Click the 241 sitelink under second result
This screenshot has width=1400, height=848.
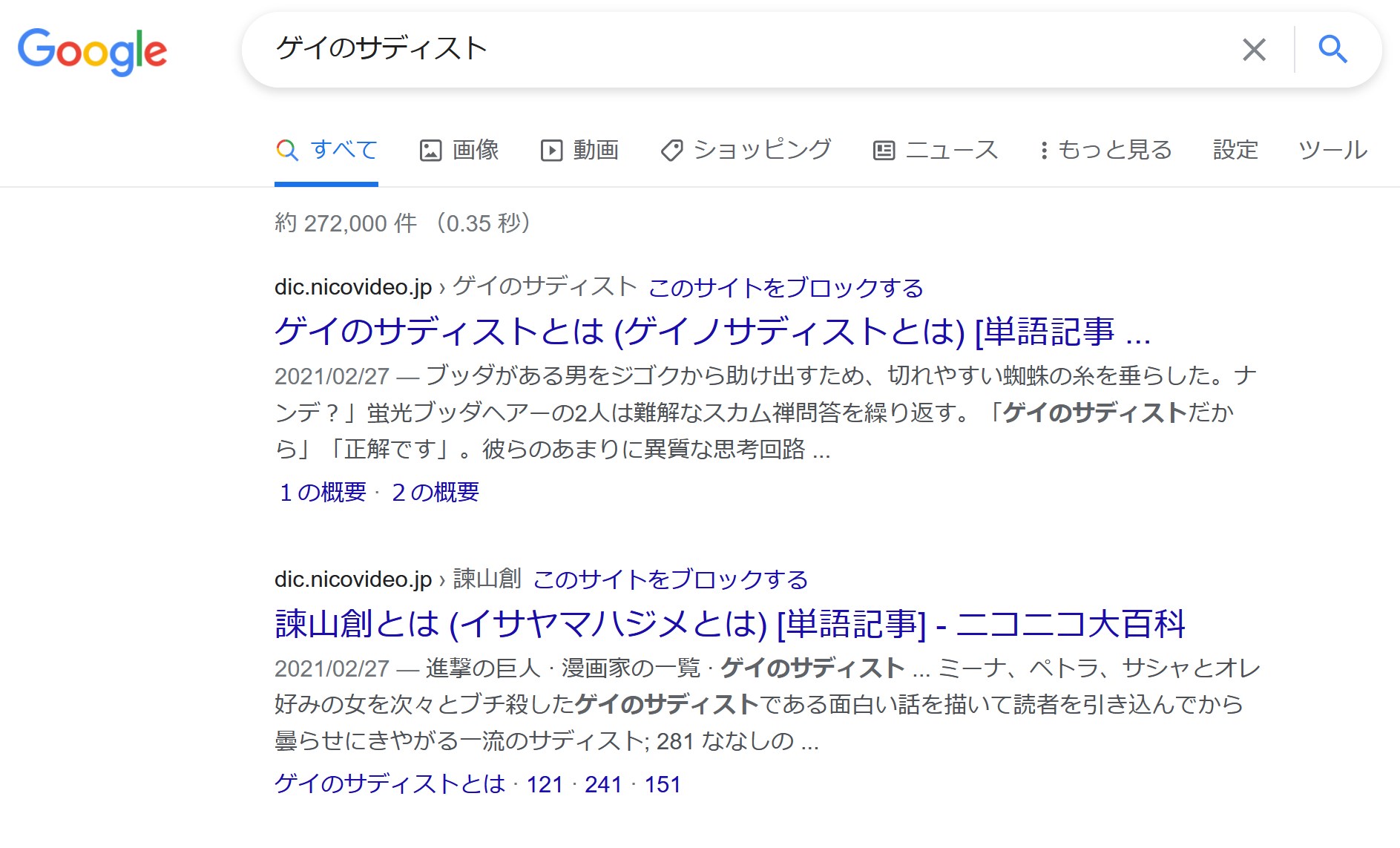click(602, 784)
